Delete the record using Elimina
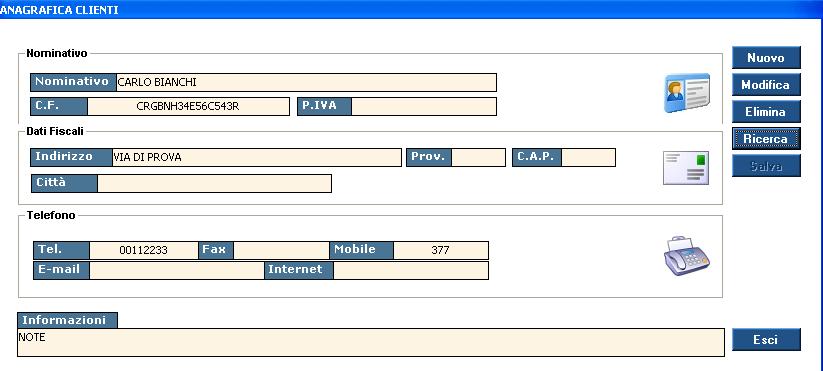The height and width of the screenshot is (371, 823). pos(766,112)
